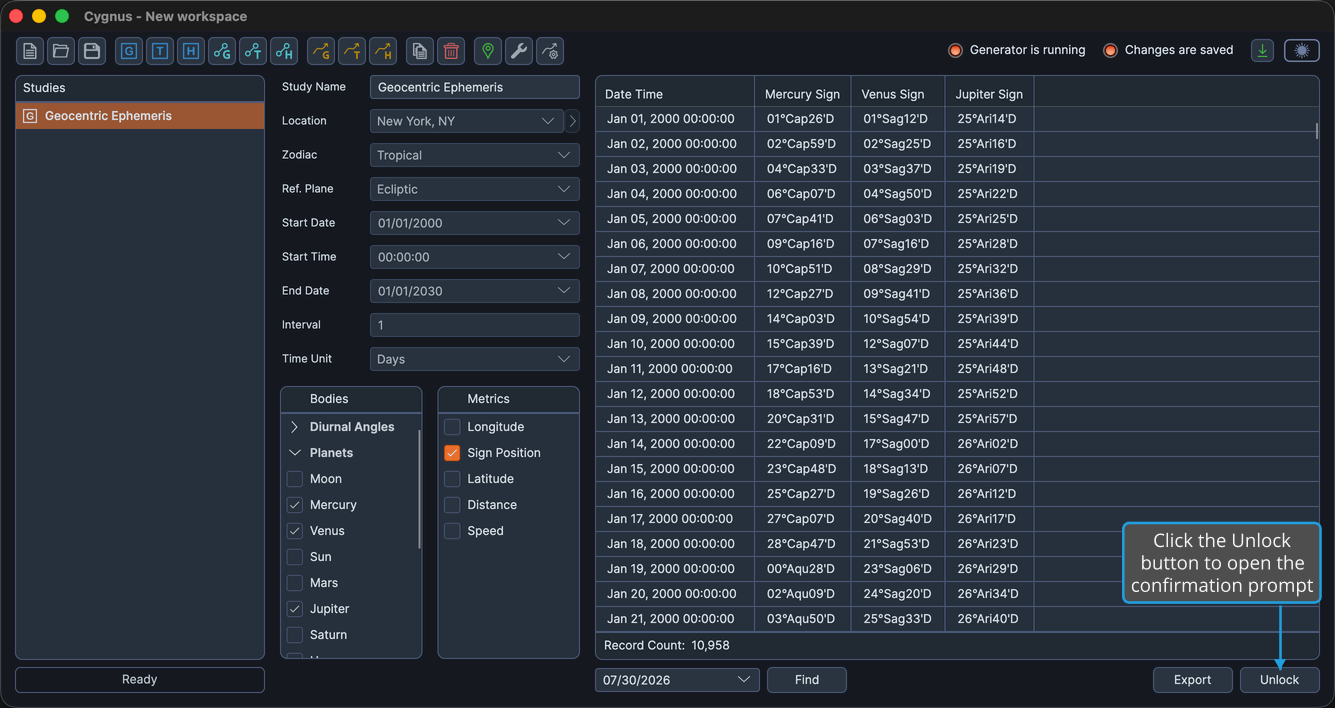Click the trend-line gear settings icon
The height and width of the screenshot is (708, 1335).
coord(550,51)
